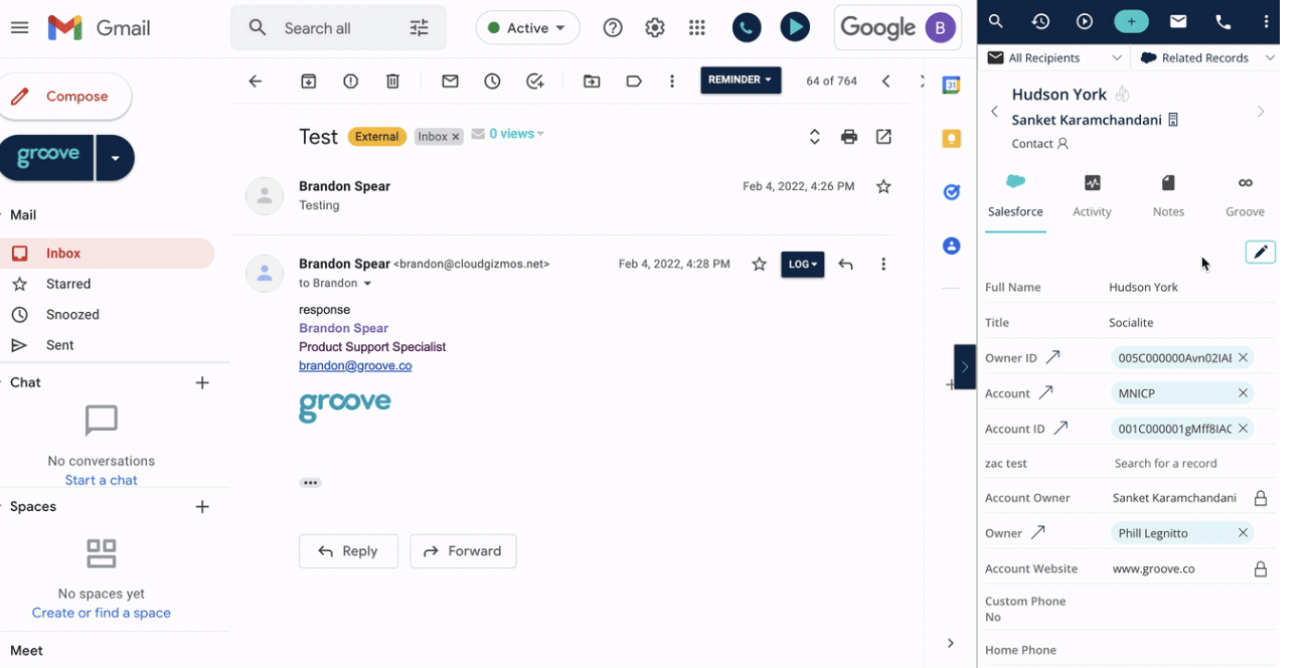The height and width of the screenshot is (668, 1306).
Task: Open the email tracking views indicator
Action: (x=507, y=132)
